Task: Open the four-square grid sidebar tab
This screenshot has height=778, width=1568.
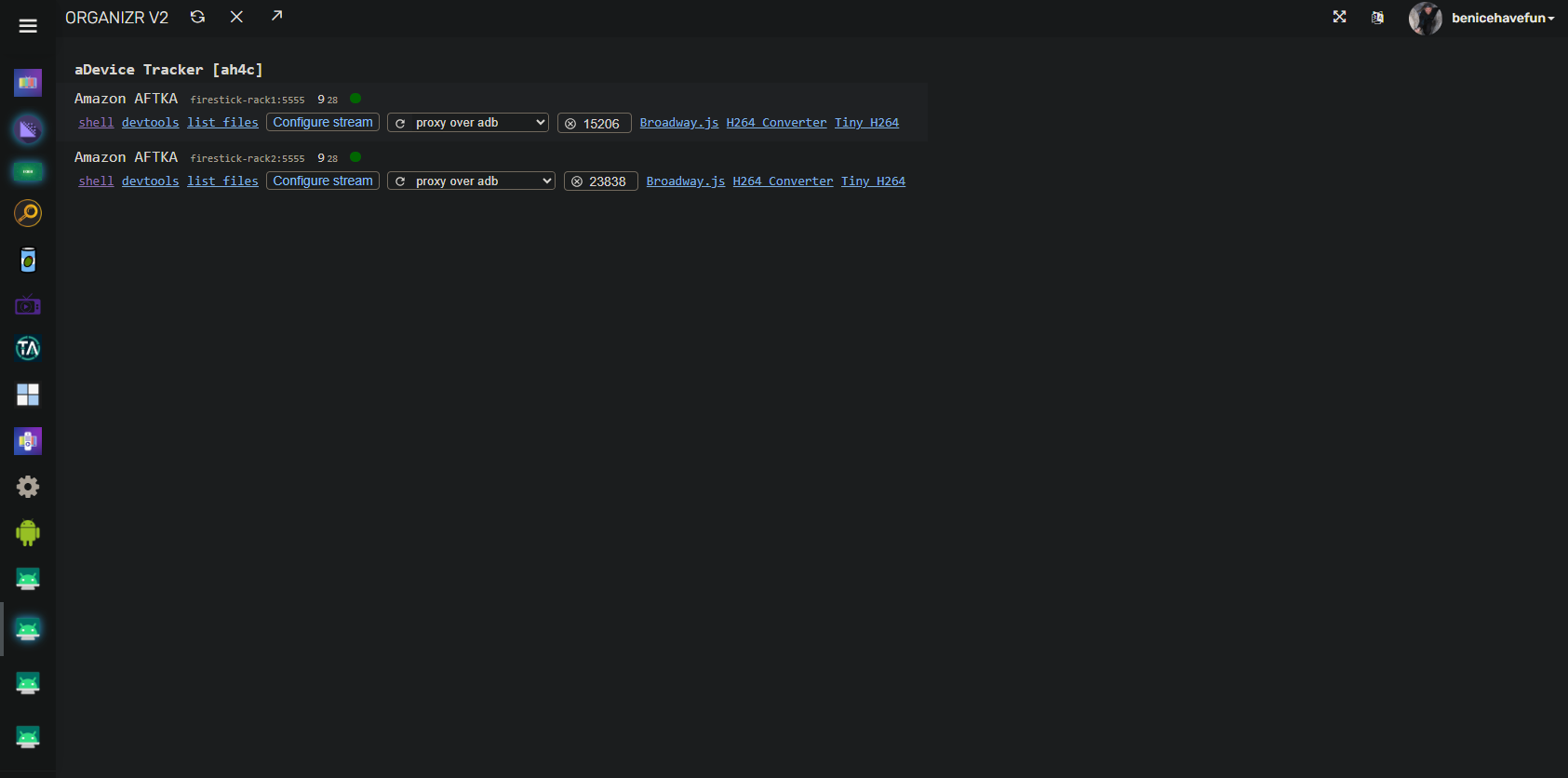Action: point(28,396)
